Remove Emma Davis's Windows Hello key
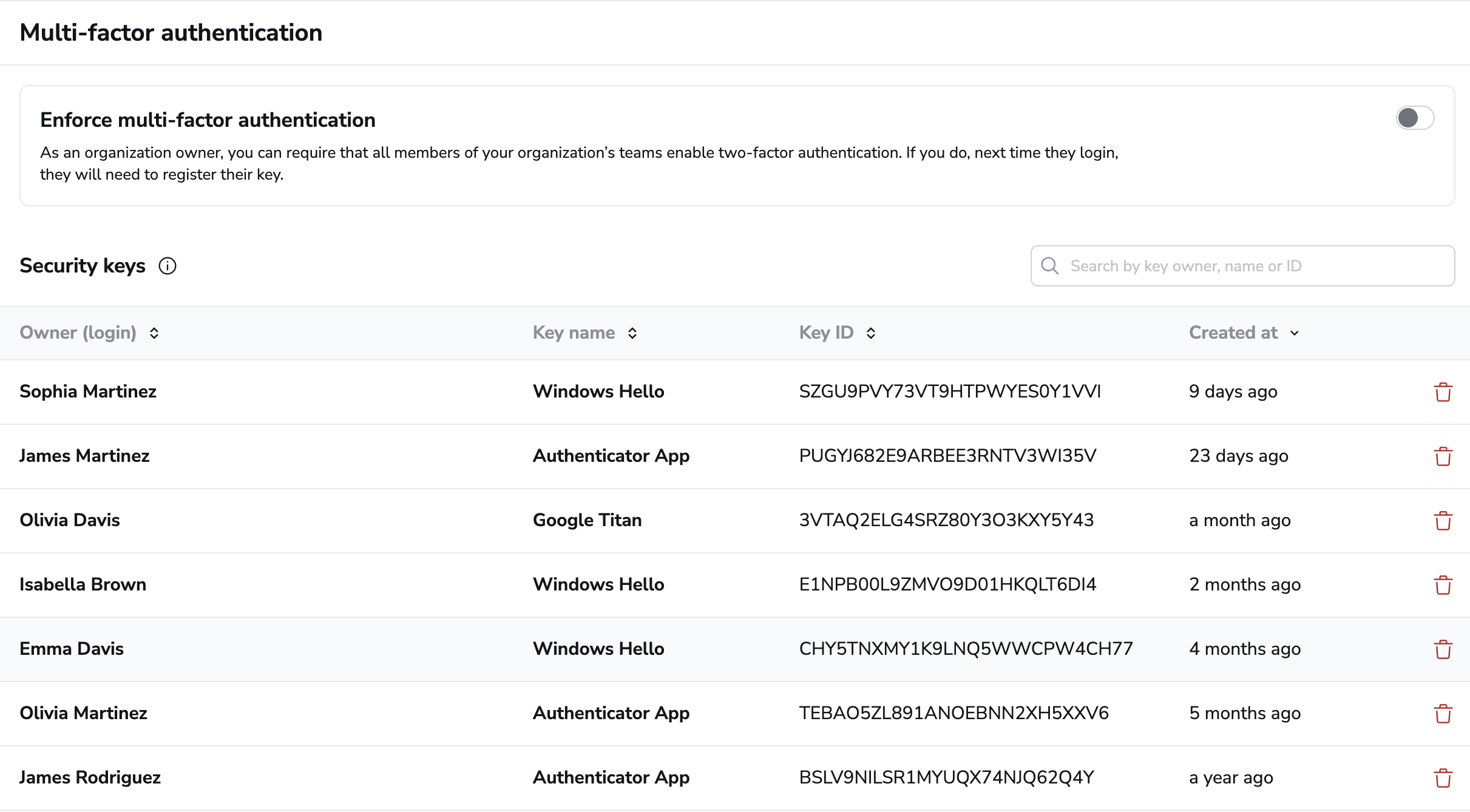This screenshot has height=812, width=1470. (1443, 649)
